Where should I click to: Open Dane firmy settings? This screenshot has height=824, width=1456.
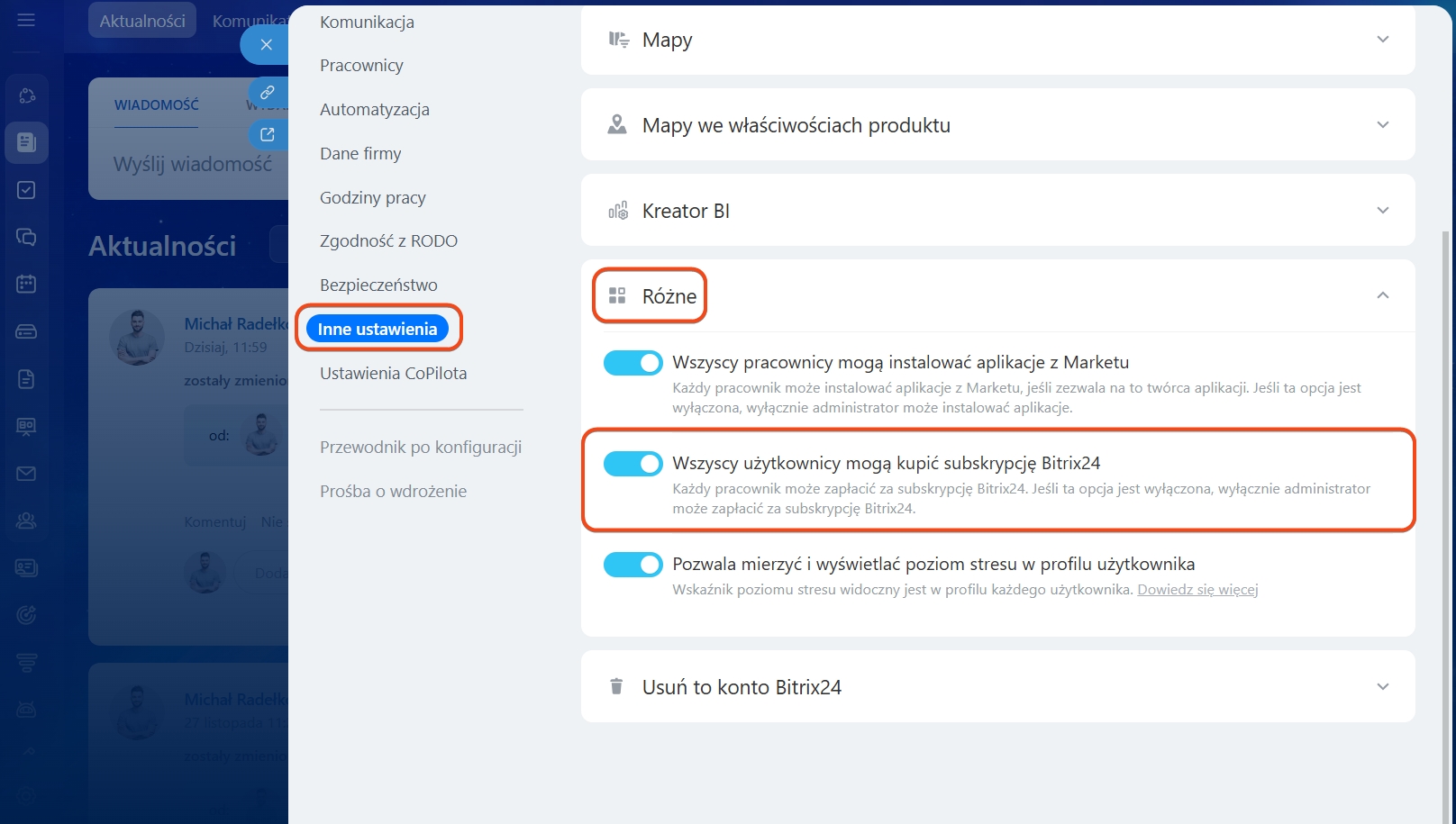(x=360, y=153)
